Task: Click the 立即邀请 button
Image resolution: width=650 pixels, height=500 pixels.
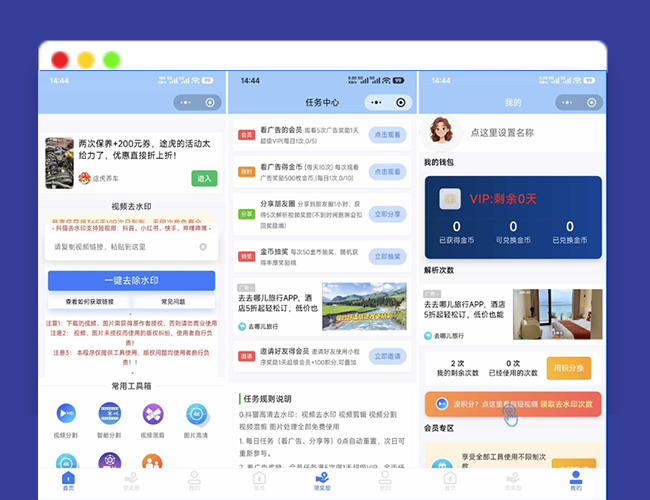Action: tap(388, 356)
